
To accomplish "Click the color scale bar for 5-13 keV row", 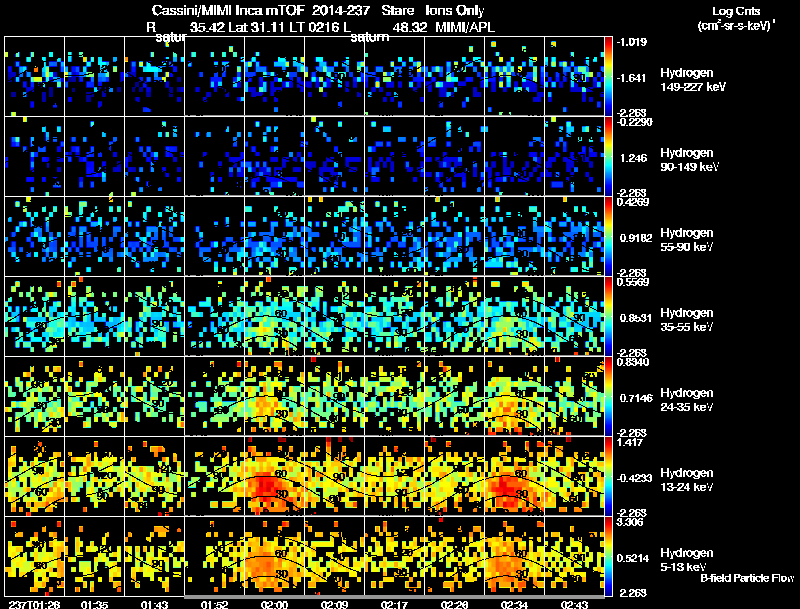I will (608, 556).
